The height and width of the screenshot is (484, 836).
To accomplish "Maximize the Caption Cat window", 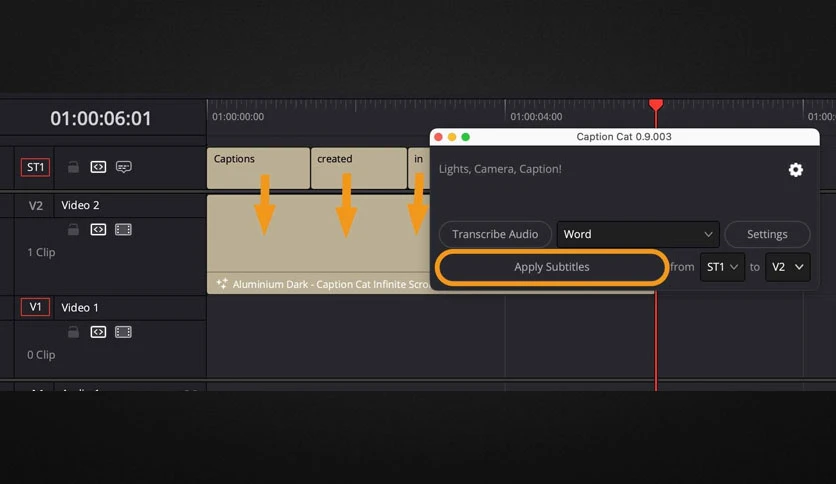I will (x=465, y=137).
